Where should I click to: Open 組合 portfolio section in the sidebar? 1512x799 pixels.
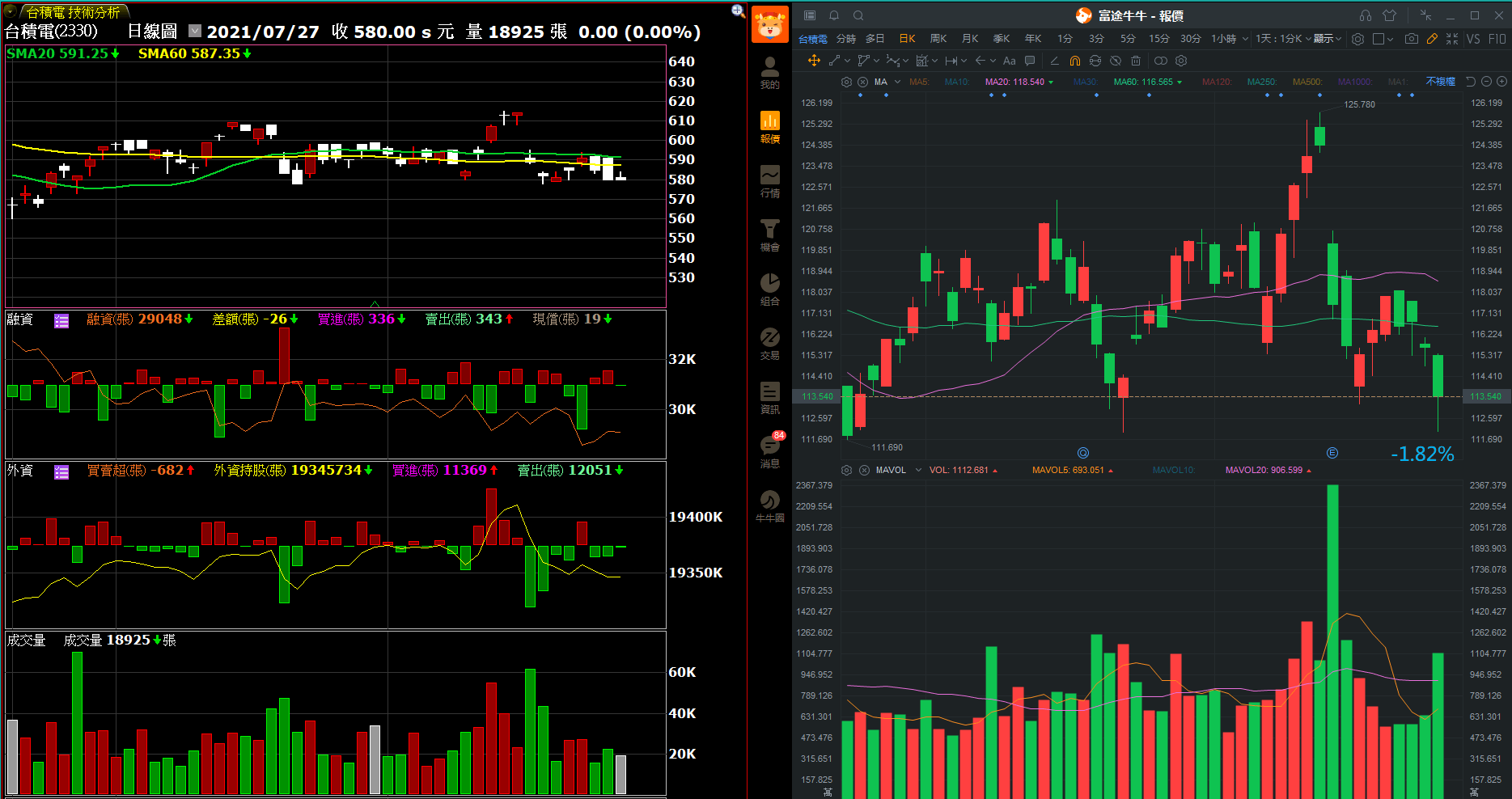pyautogui.click(x=769, y=290)
